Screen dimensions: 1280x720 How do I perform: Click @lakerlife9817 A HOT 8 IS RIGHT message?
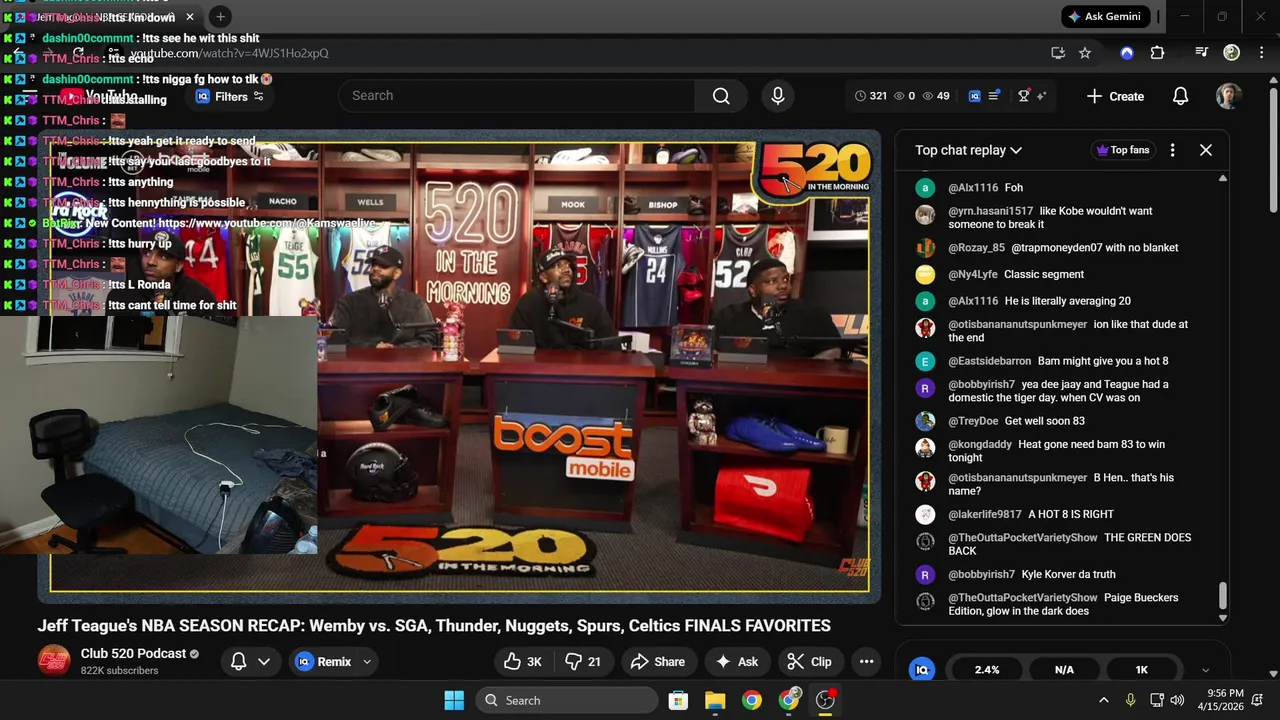(x=1060, y=514)
